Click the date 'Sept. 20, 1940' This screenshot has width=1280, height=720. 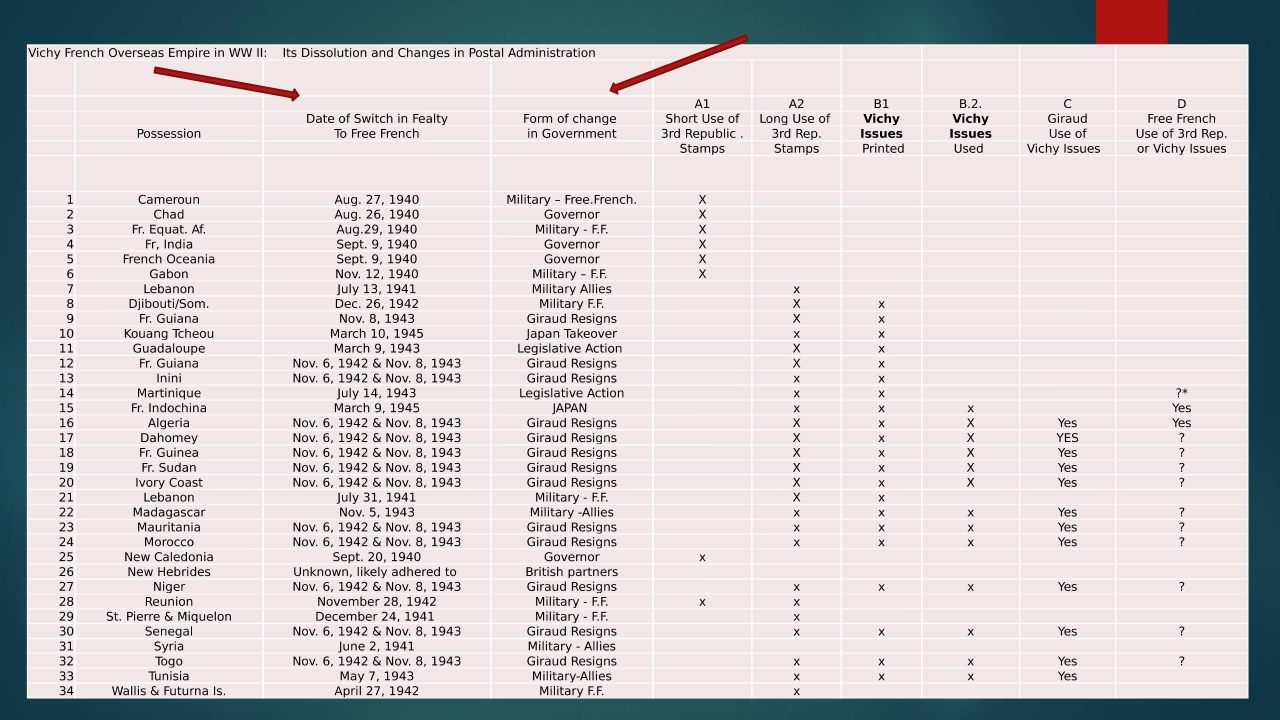(x=377, y=558)
